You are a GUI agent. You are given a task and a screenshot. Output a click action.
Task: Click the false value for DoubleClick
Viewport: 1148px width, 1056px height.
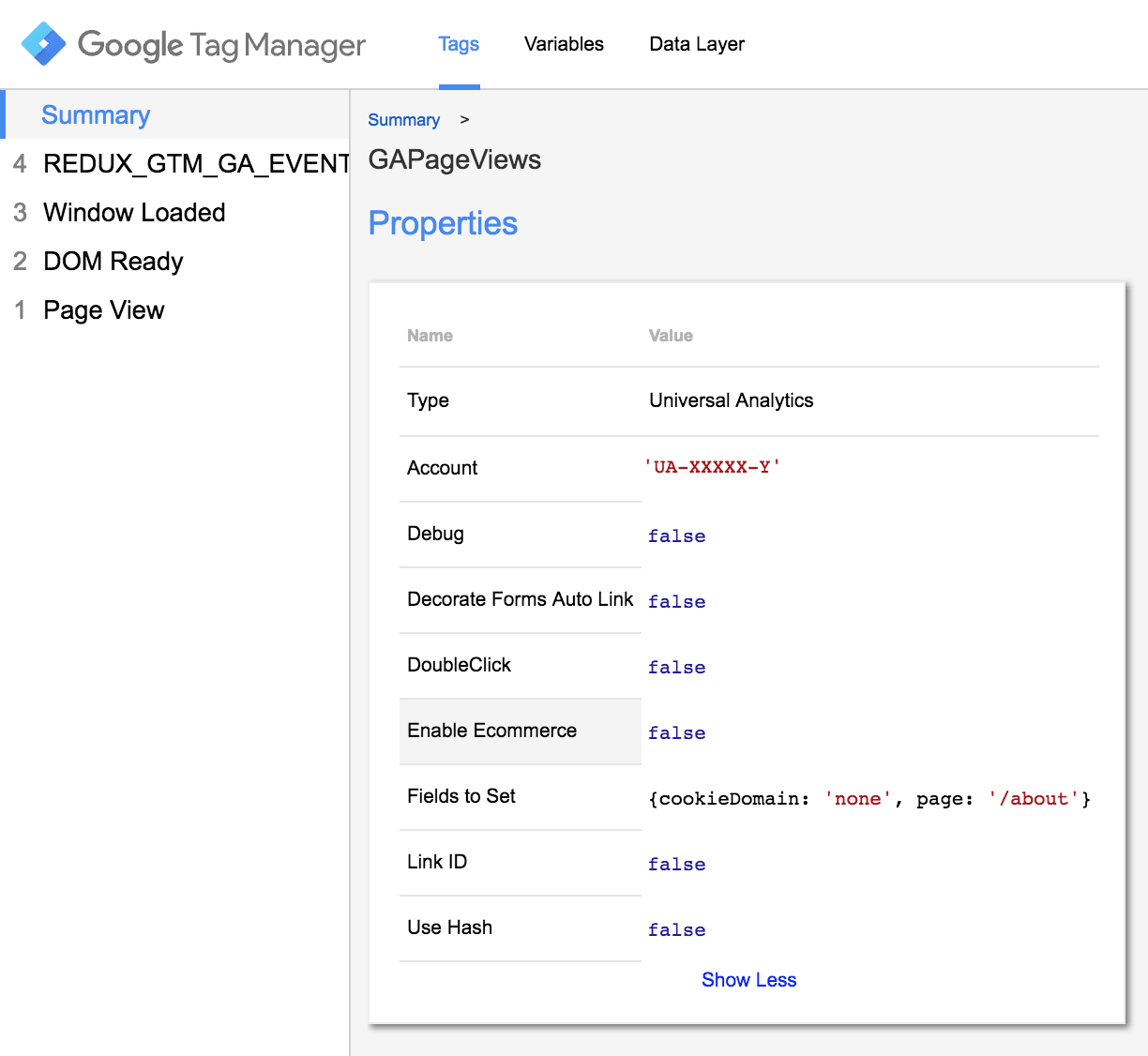click(676, 668)
